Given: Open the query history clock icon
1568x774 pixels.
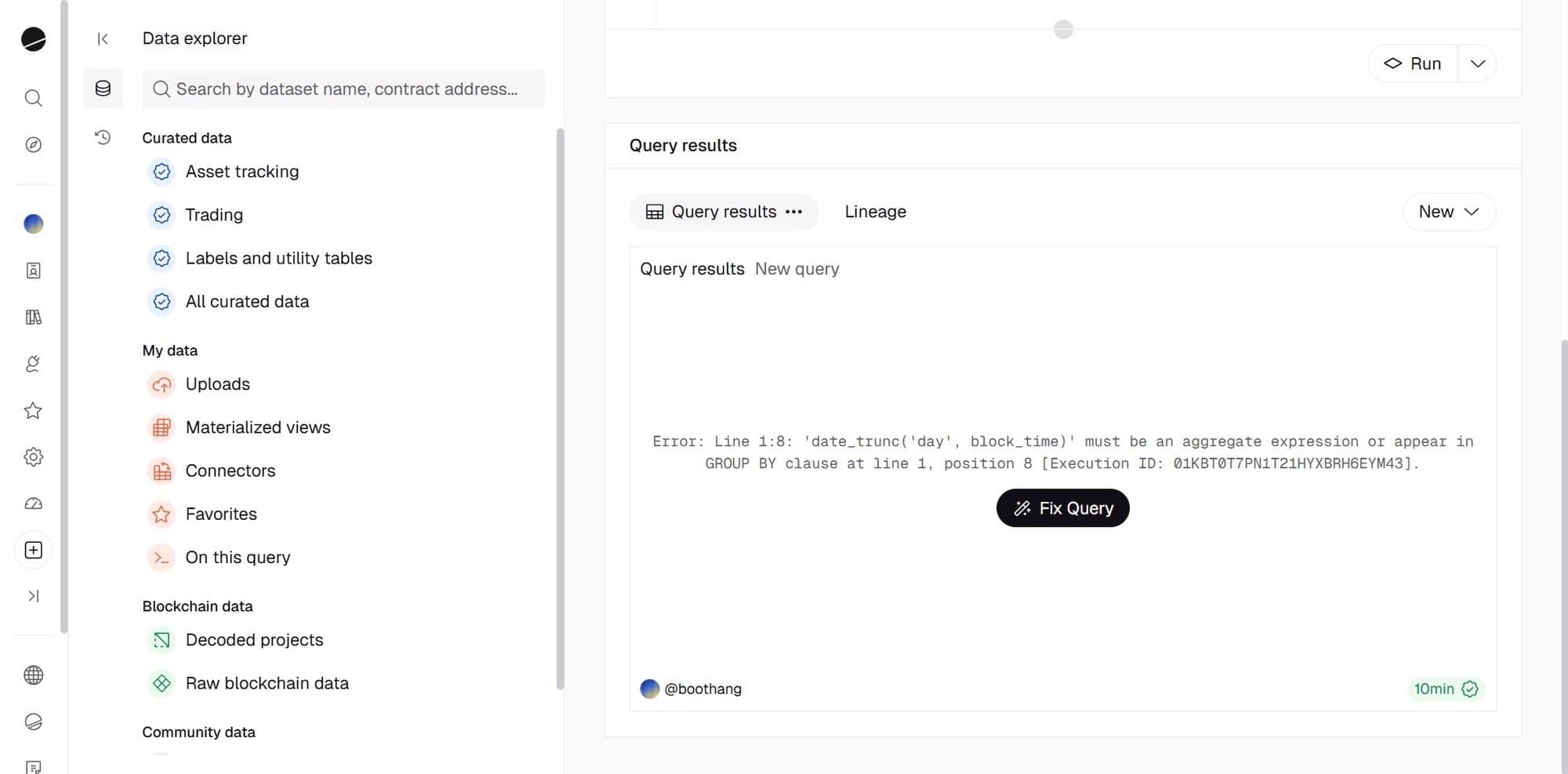Looking at the screenshot, I should [103, 137].
